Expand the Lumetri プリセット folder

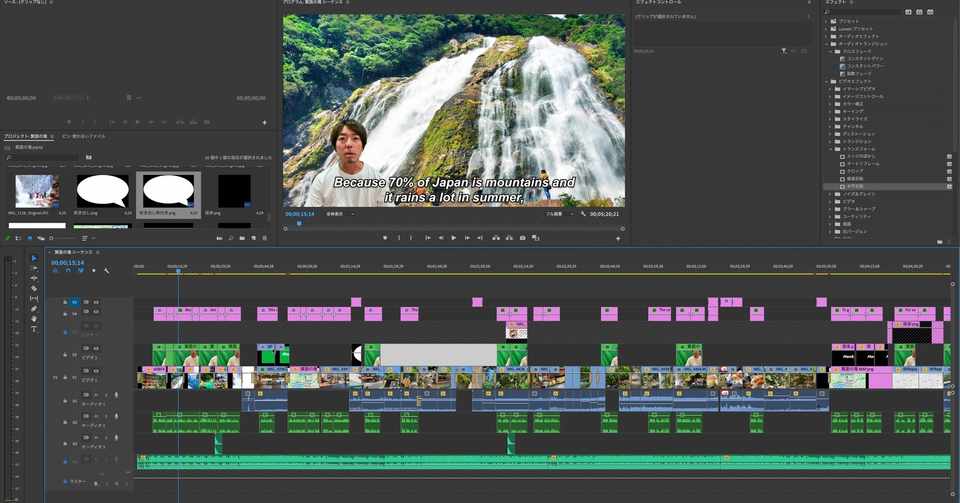coord(827,29)
